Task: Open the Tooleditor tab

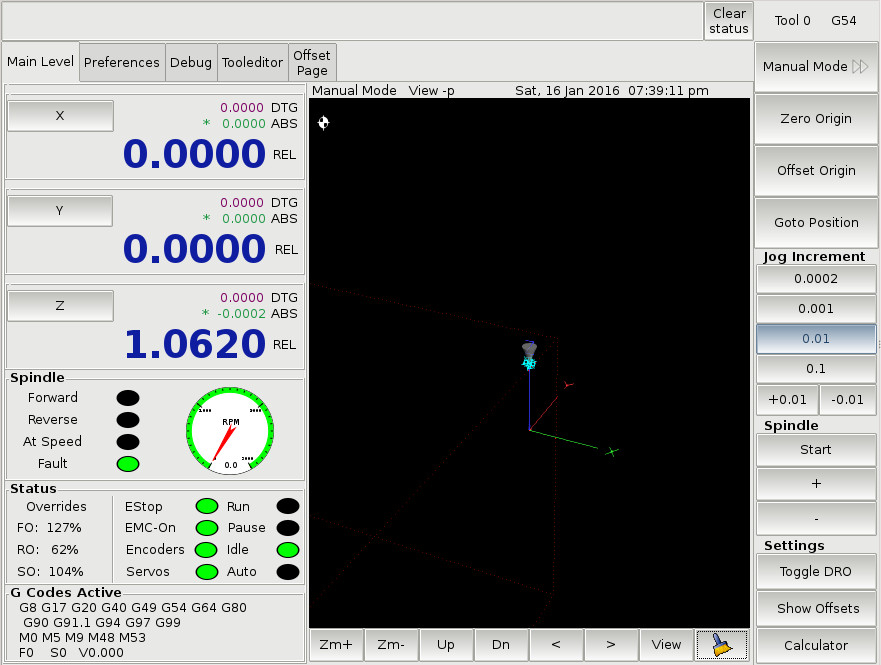Action: pos(252,62)
